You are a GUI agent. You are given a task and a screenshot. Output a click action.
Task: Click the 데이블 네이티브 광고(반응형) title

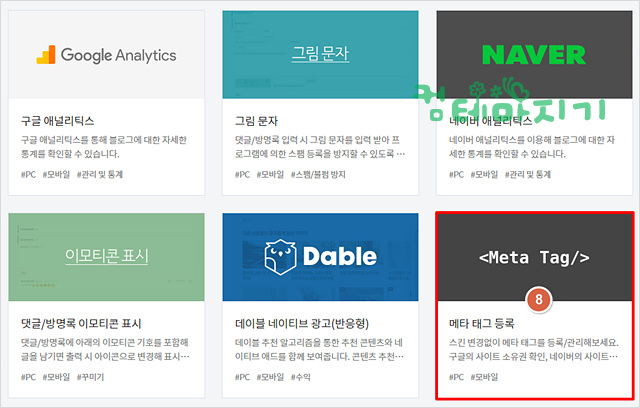click(x=302, y=324)
